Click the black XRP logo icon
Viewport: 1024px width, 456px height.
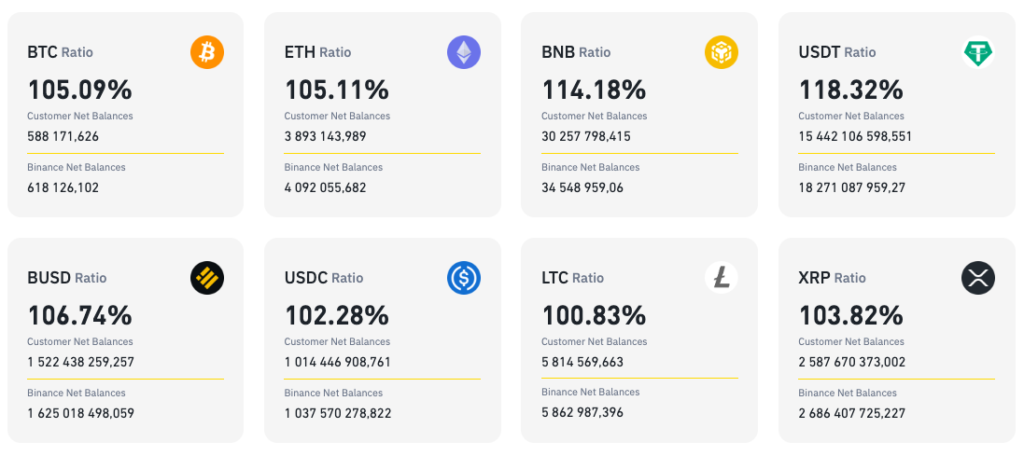coord(978,278)
